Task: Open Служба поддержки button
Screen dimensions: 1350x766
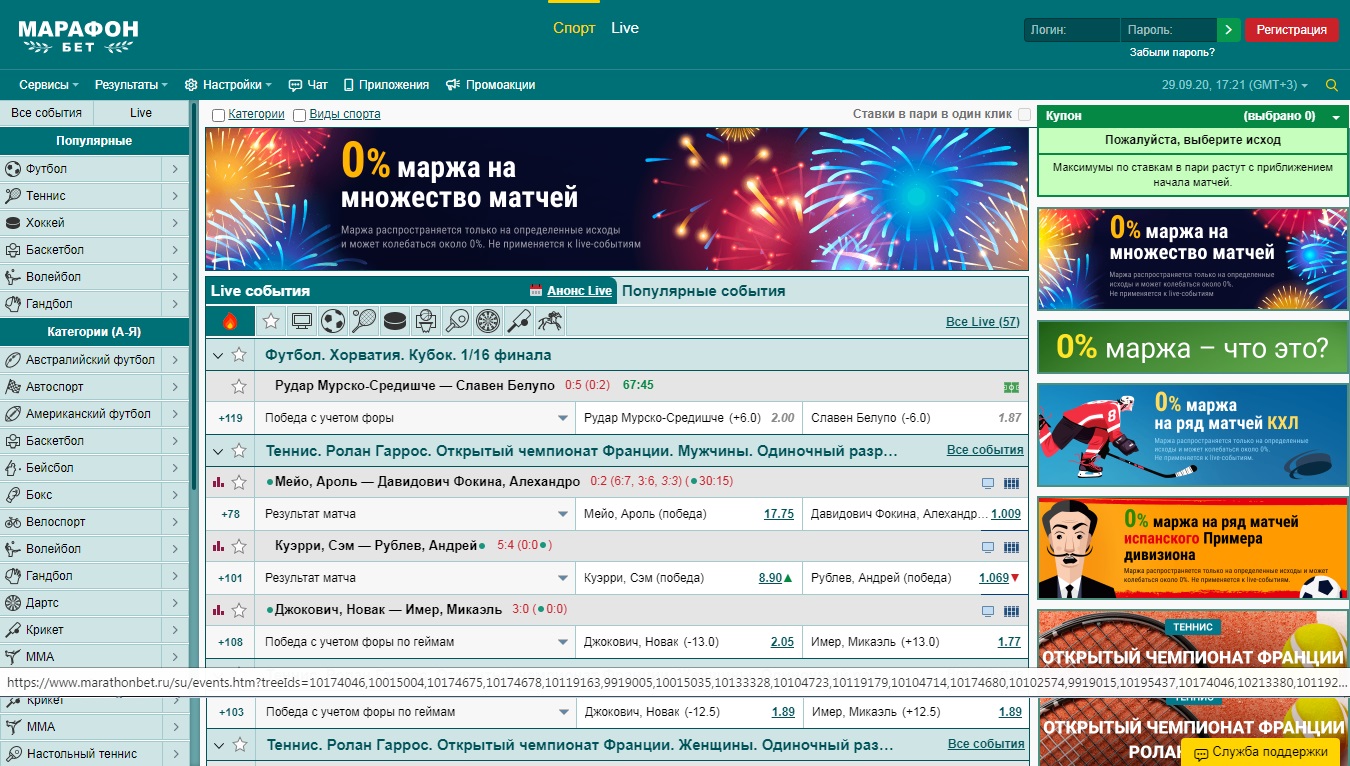Action: coord(1260,752)
